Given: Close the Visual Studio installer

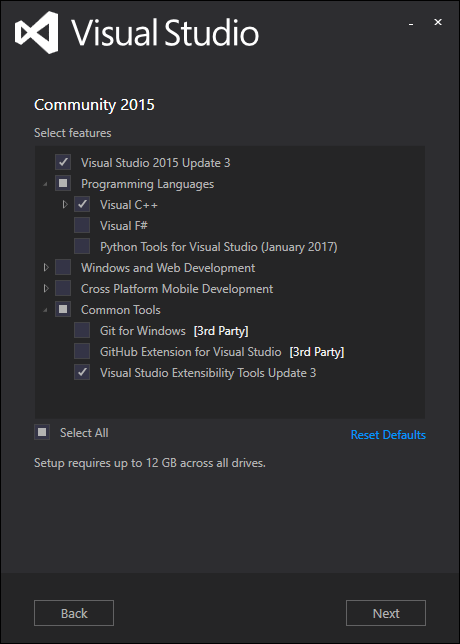Looking at the screenshot, I should coord(438,22).
